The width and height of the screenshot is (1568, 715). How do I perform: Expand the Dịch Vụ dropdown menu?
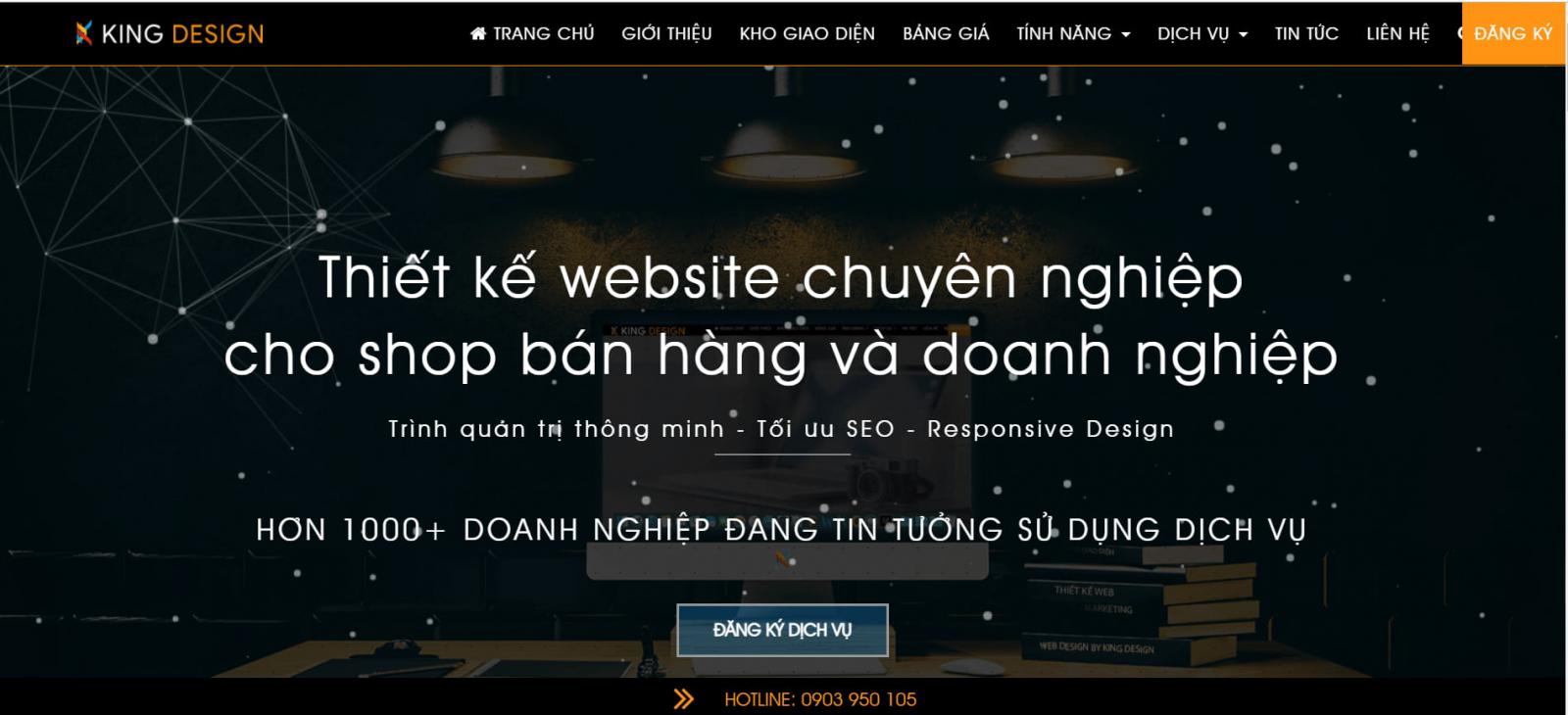point(1202,33)
